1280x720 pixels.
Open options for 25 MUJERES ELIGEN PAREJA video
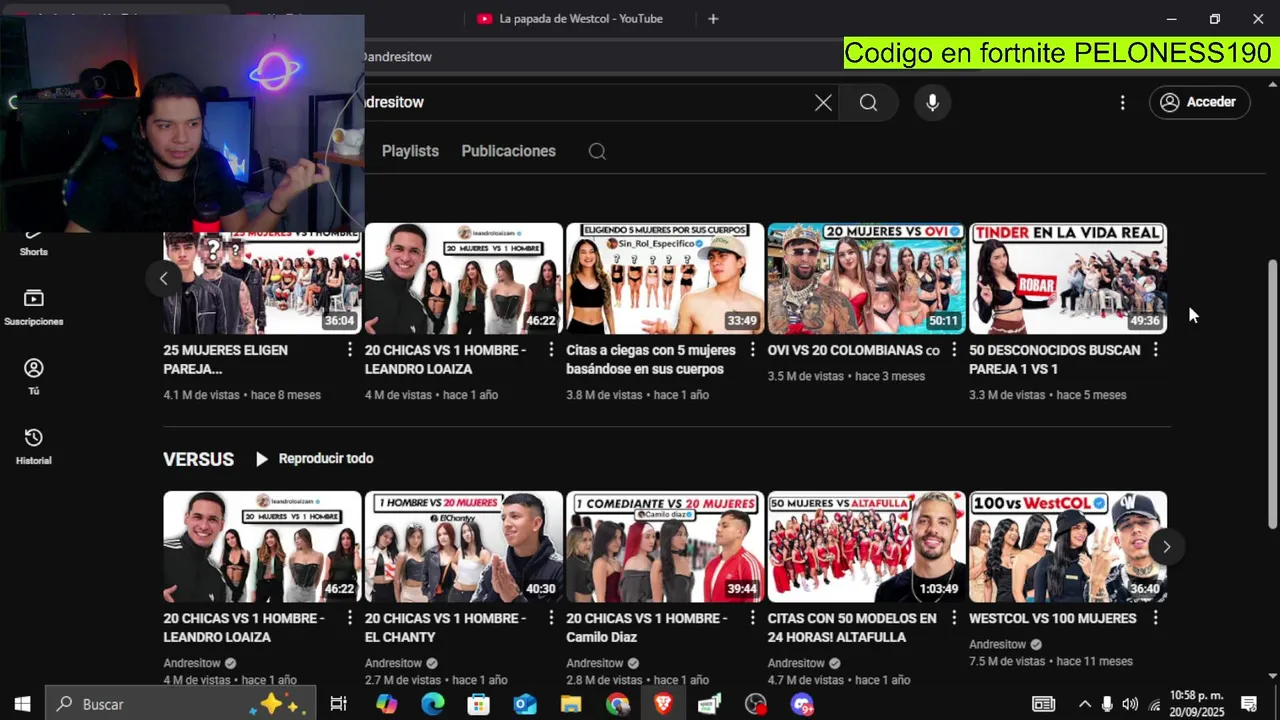(x=349, y=350)
